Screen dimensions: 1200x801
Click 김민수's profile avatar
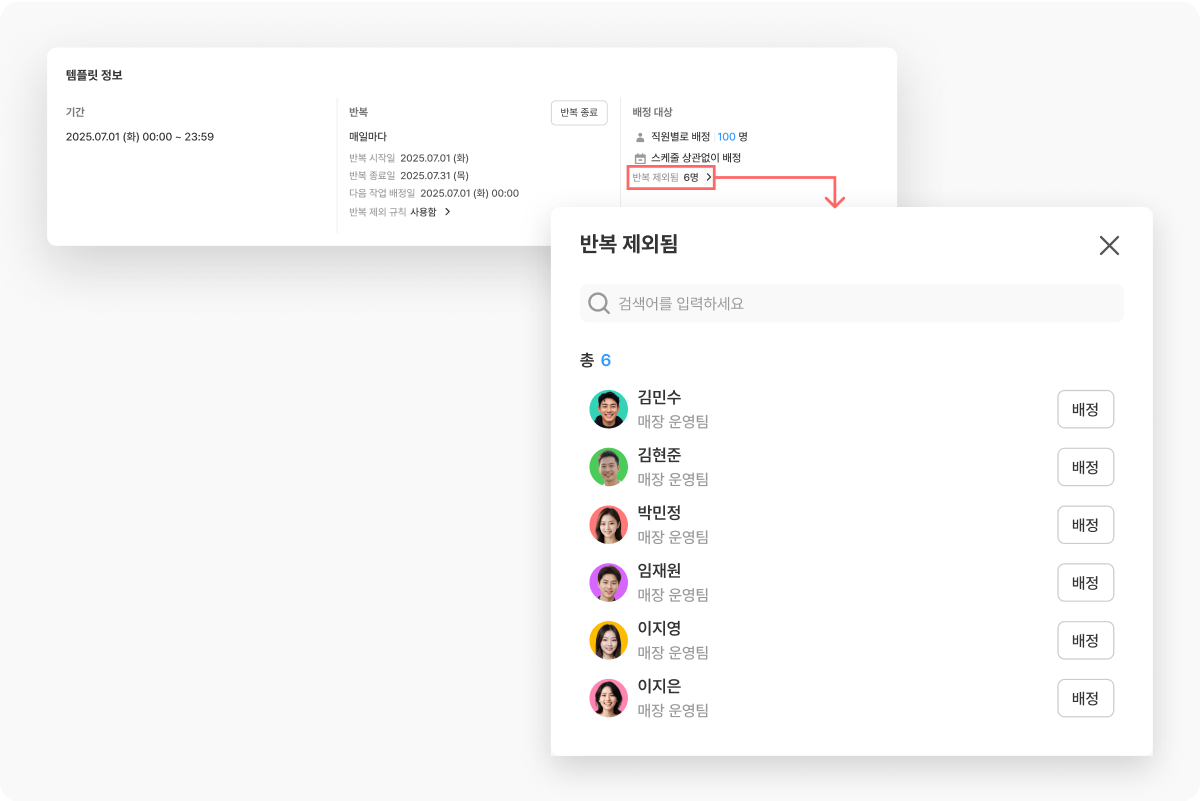[x=608, y=409]
